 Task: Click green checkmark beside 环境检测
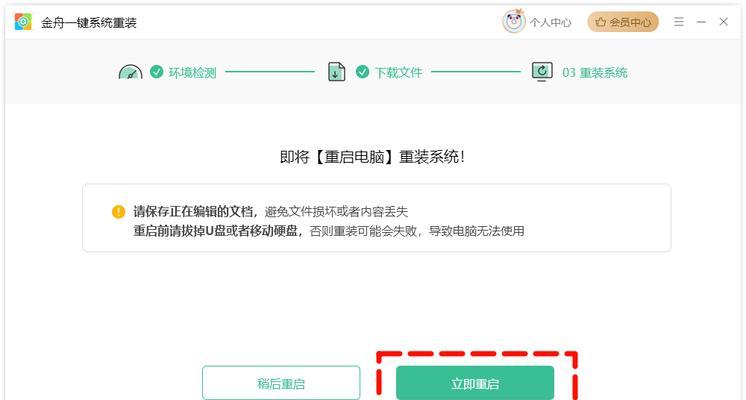click(x=157, y=72)
